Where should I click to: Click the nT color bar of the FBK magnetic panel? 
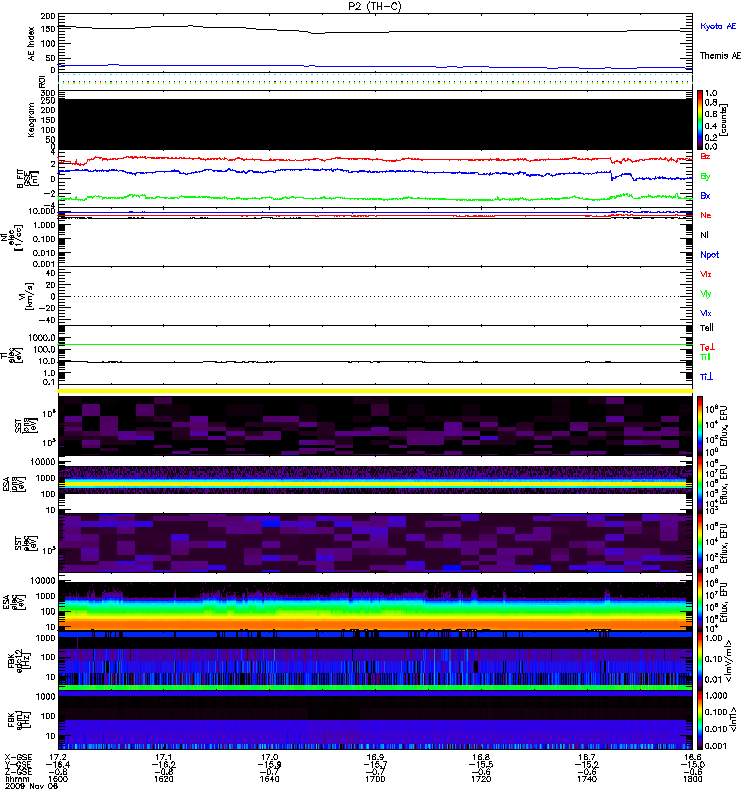(x=700, y=720)
